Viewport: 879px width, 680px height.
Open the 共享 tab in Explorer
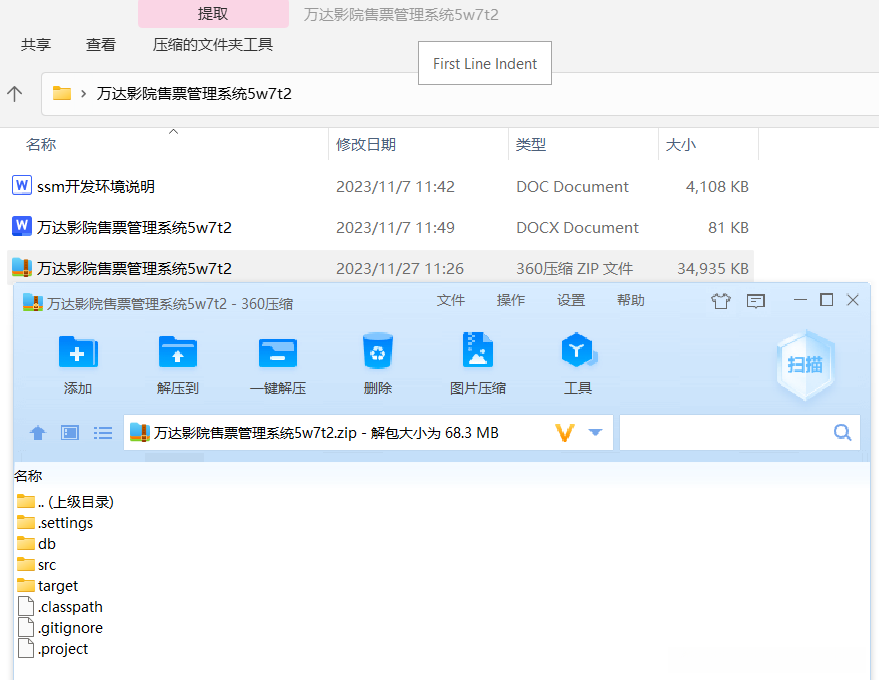tap(36, 44)
